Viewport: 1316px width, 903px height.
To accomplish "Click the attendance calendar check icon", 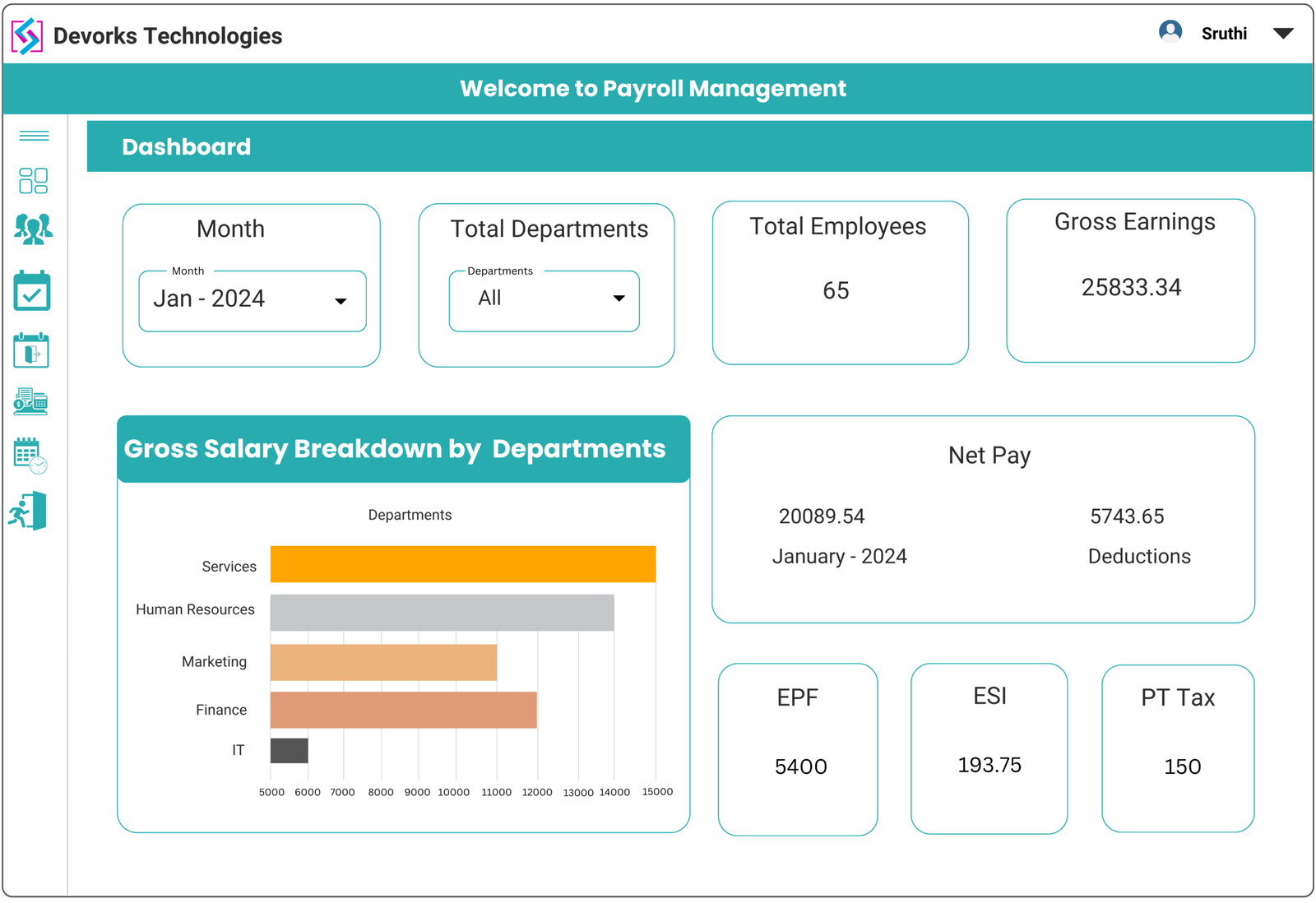I will click(33, 290).
